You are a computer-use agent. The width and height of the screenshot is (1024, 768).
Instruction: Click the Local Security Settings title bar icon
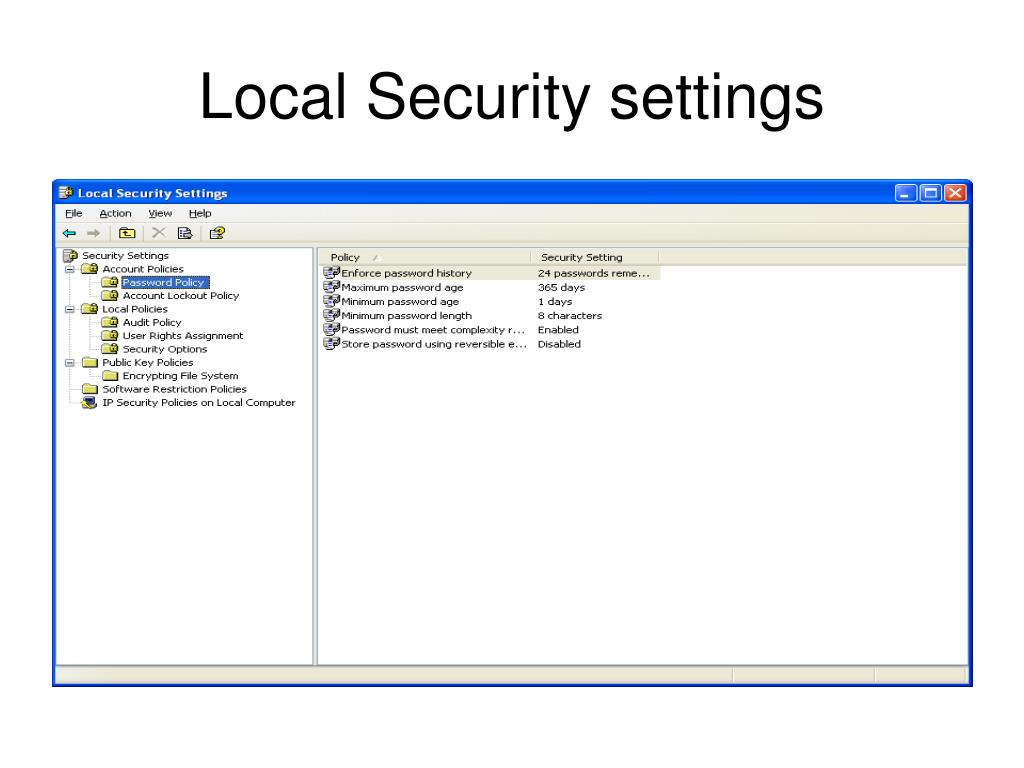click(x=65, y=193)
